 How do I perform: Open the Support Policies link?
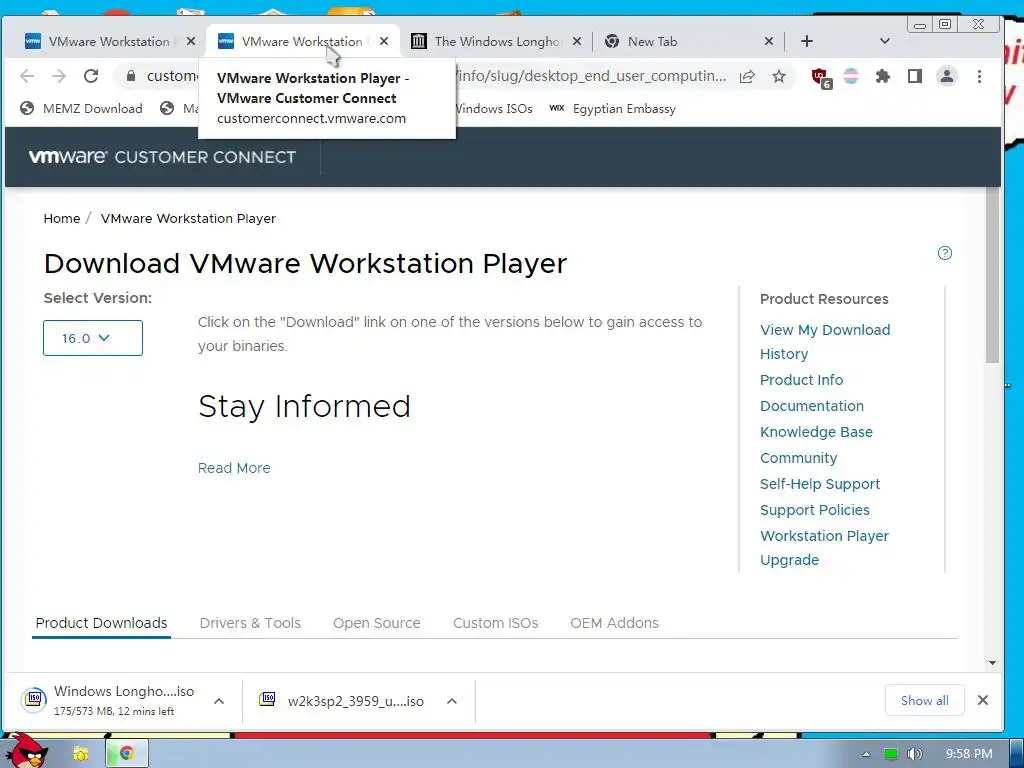[814, 510]
